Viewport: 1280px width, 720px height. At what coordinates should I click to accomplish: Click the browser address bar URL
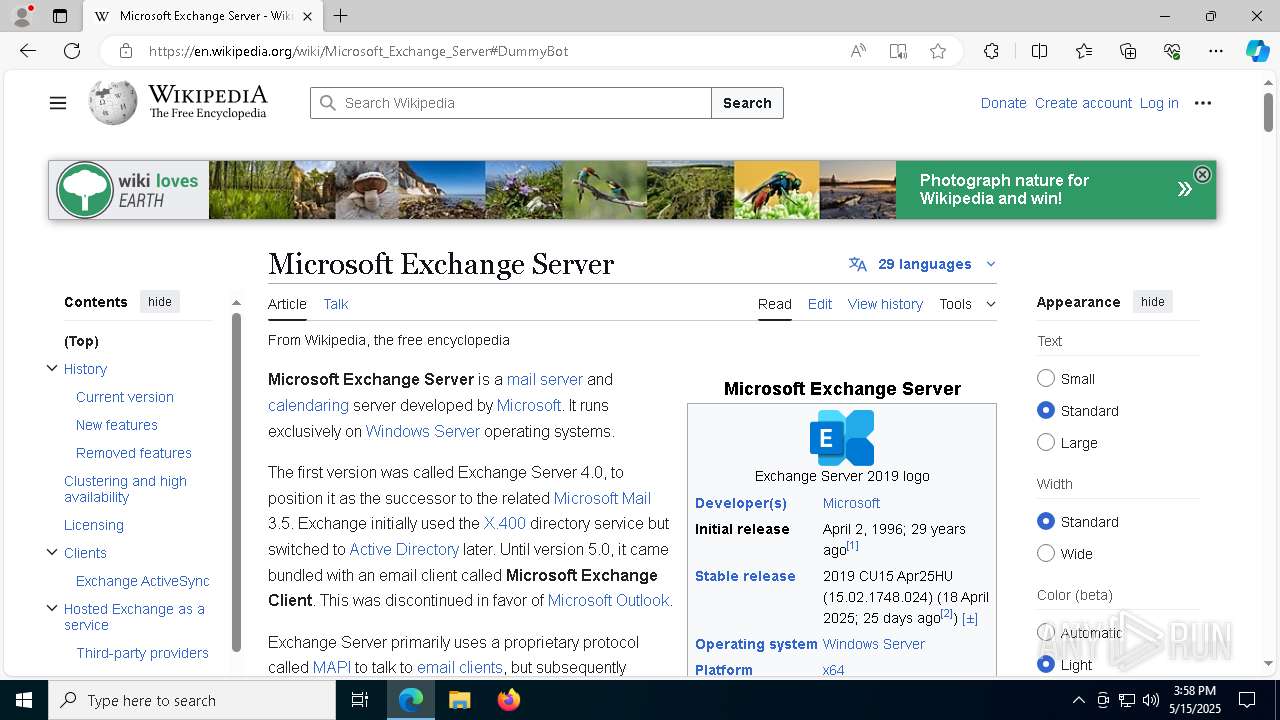tap(358, 51)
